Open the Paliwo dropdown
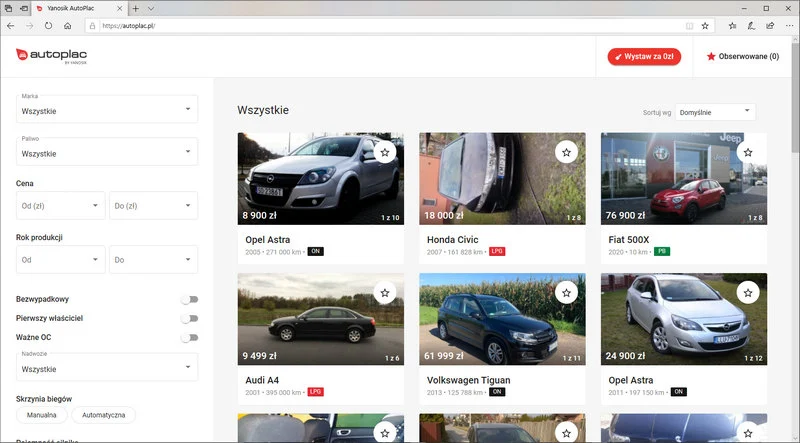The height and width of the screenshot is (443, 800). pos(107,151)
